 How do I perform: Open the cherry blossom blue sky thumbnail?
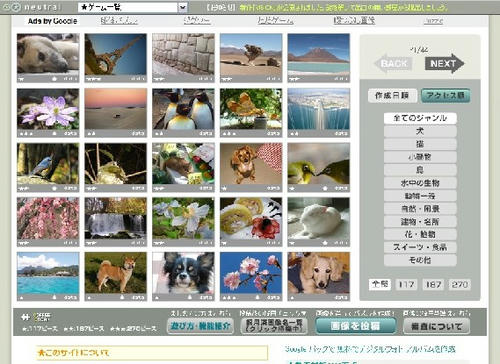pos(251,273)
